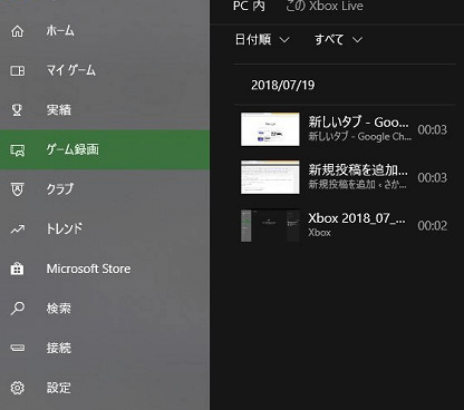Open the 新規投稿を追加 recording thumbnail
This screenshot has width=464, height=410.
(270, 177)
